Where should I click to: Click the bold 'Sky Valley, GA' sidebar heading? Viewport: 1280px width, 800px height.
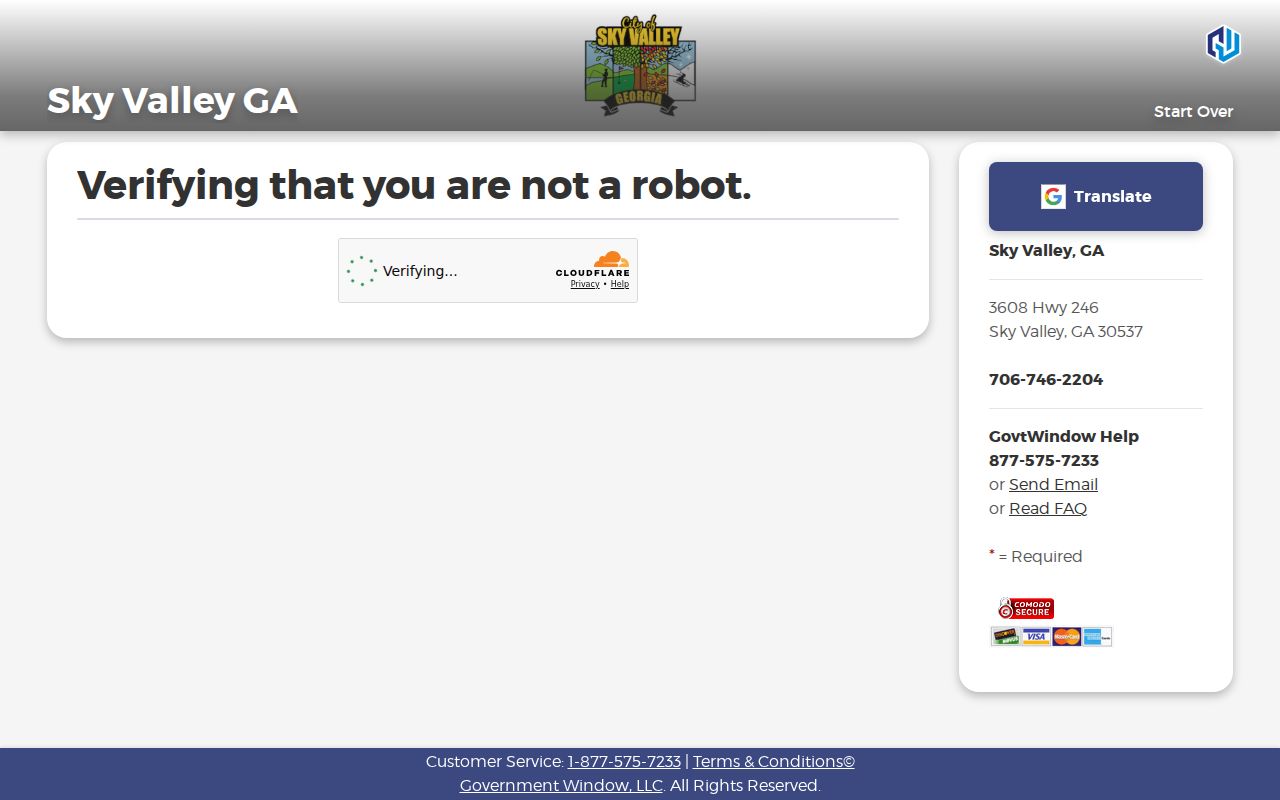(1047, 251)
